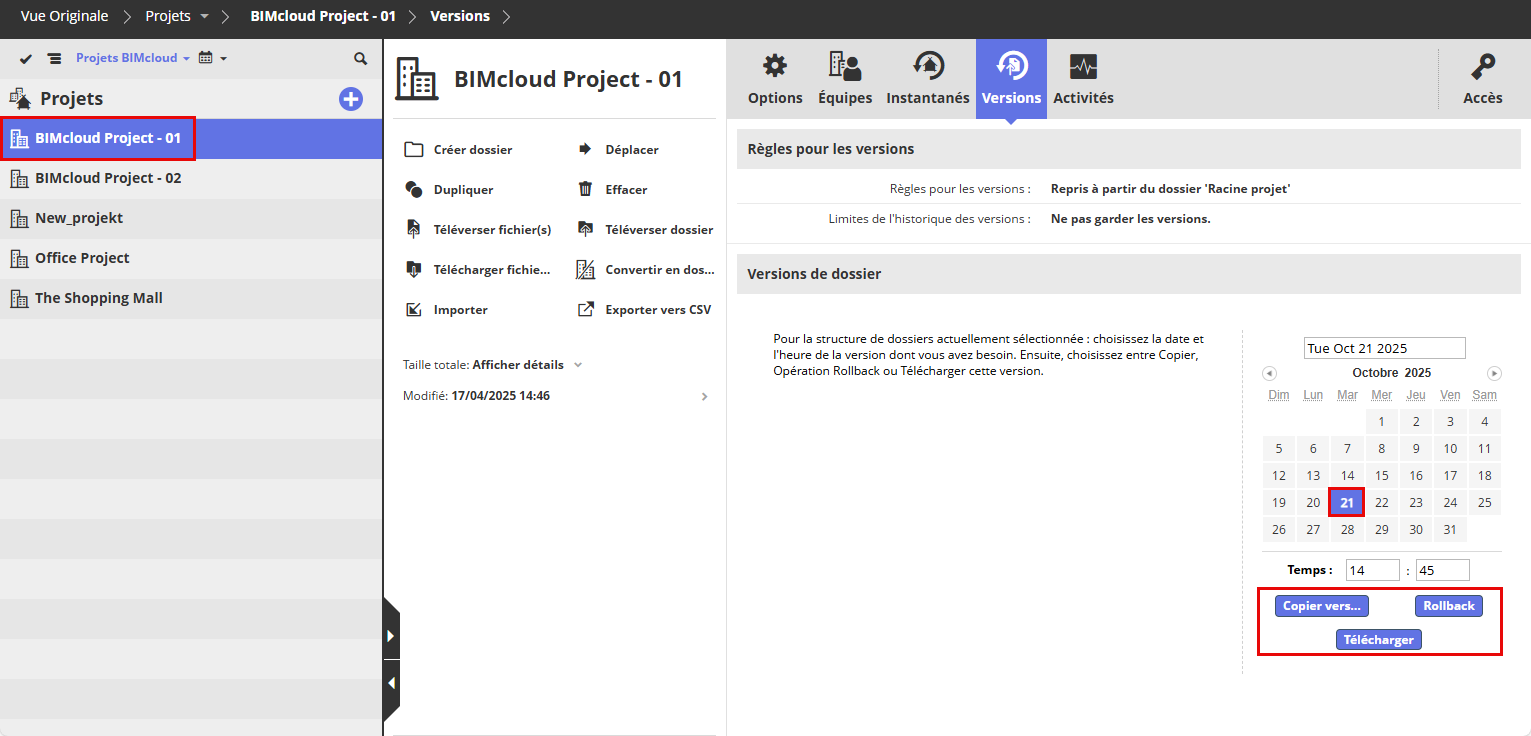The image size is (1531, 736).
Task: Select the Versions tab
Action: tap(1011, 79)
